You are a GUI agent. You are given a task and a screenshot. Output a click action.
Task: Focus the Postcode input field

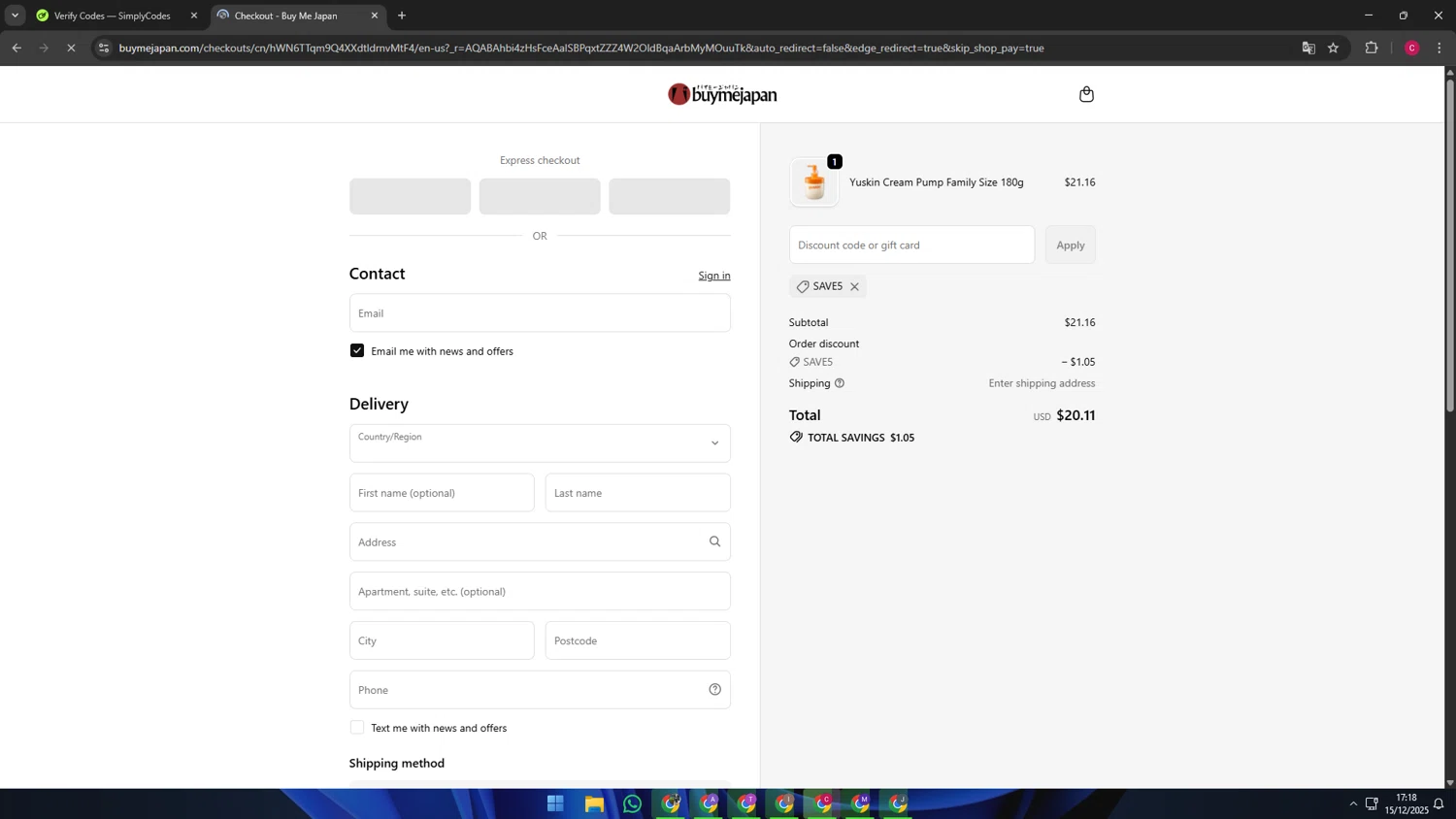638,640
